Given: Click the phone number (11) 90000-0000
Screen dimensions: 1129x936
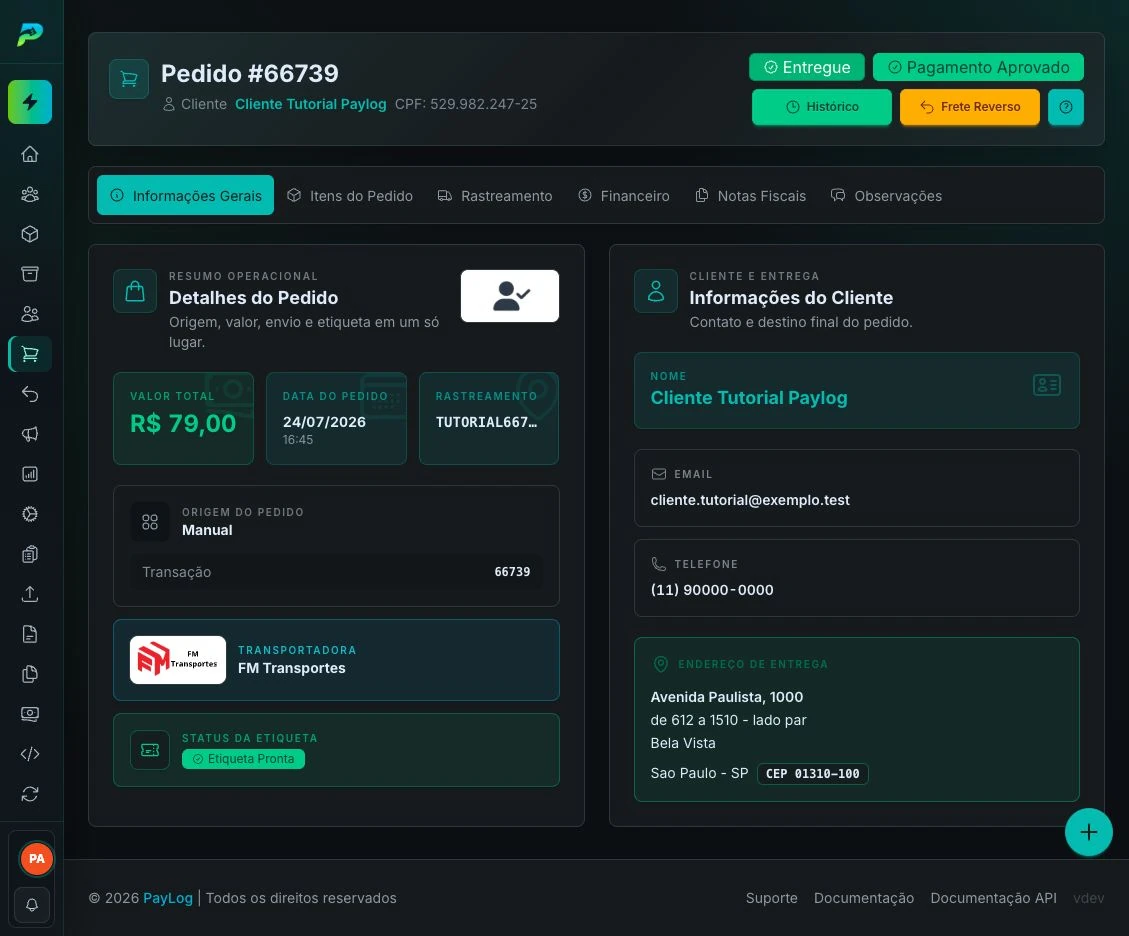Looking at the screenshot, I should (x=712, y=590).
